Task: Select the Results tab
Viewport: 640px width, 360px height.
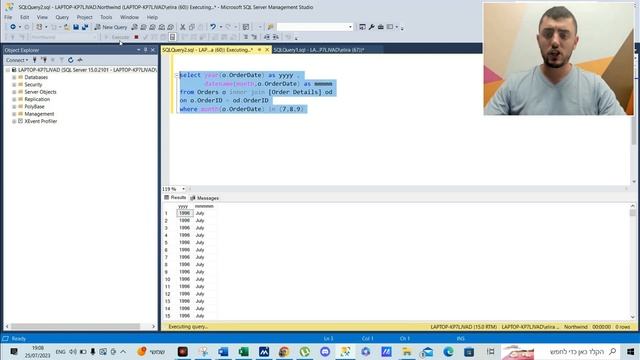Action: pos(175,198)
